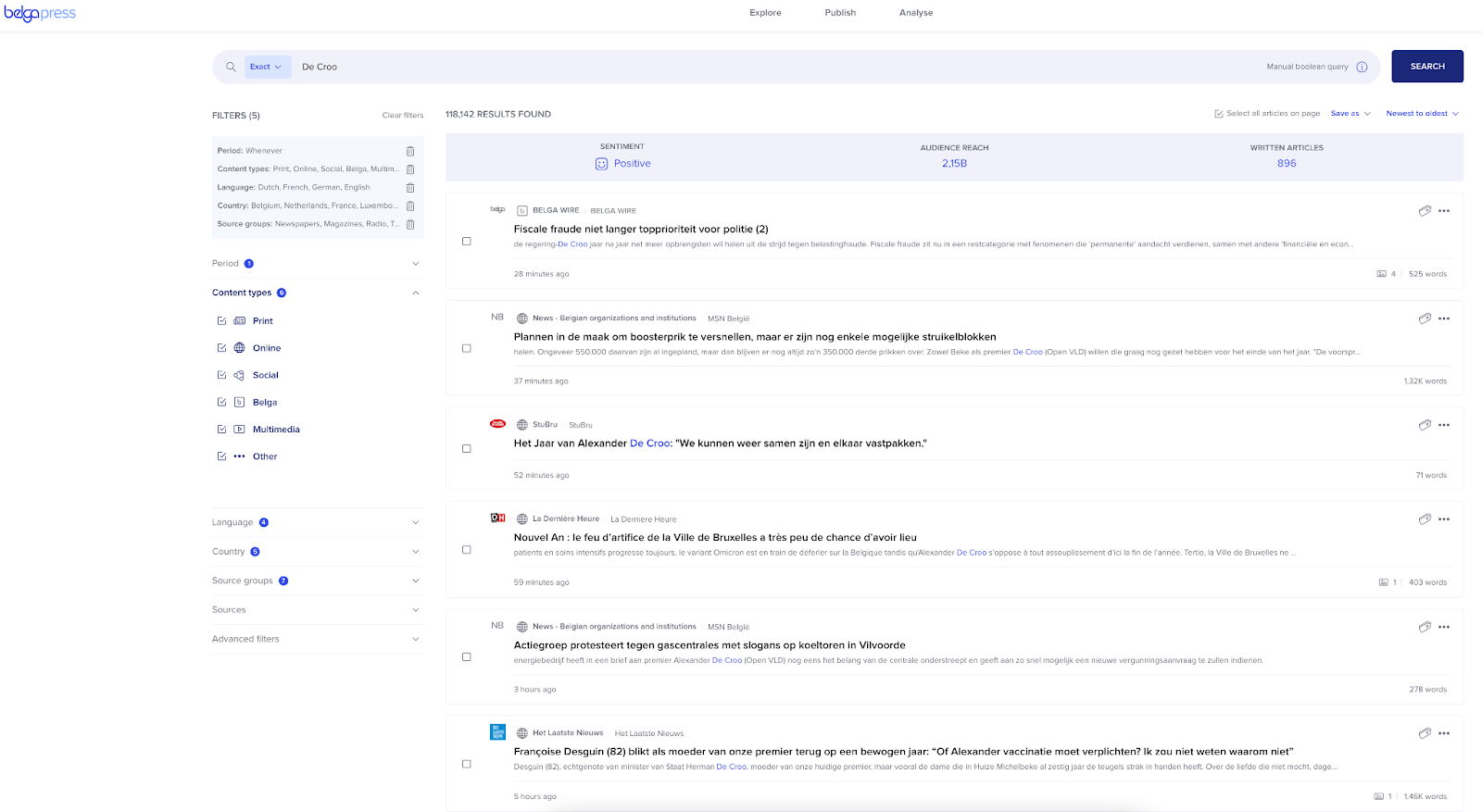Open more options on La Dernière Heure article
Screen dimensions: 1482x812
click(1444, 519)
